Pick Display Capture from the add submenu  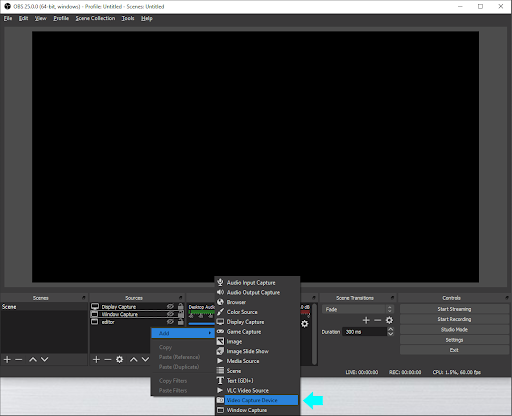257,322
